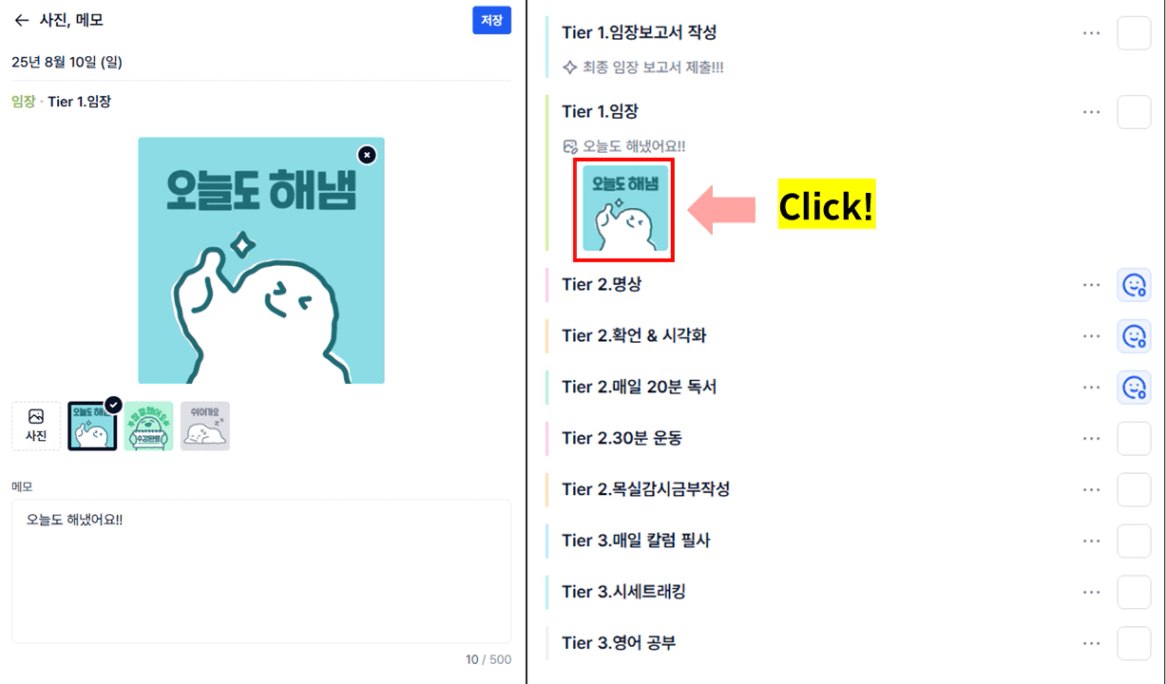
Task: Click into the 메모 text field
Action: (x=261, y=571)
